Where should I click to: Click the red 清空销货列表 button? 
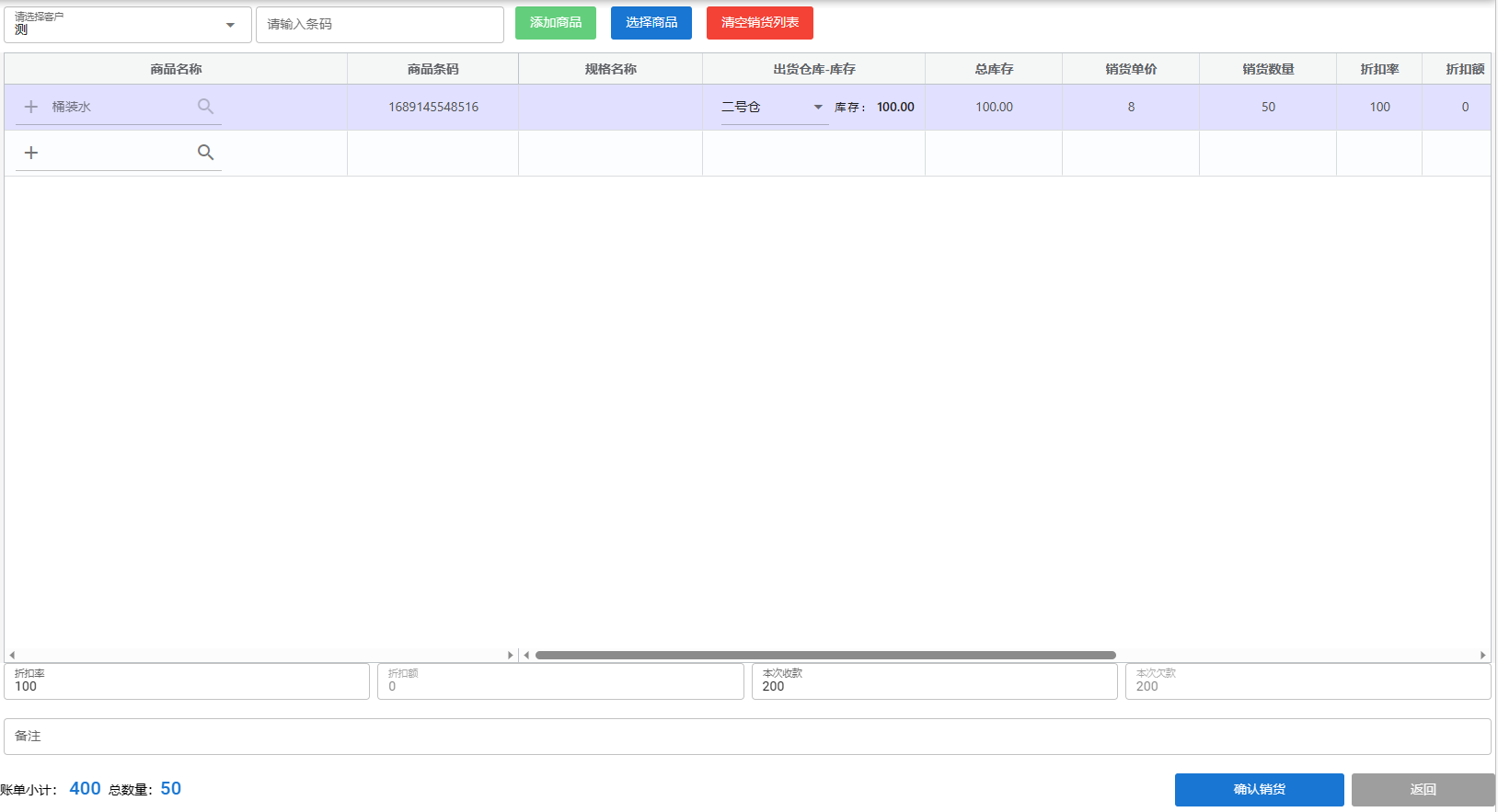[x=760, y=23]
